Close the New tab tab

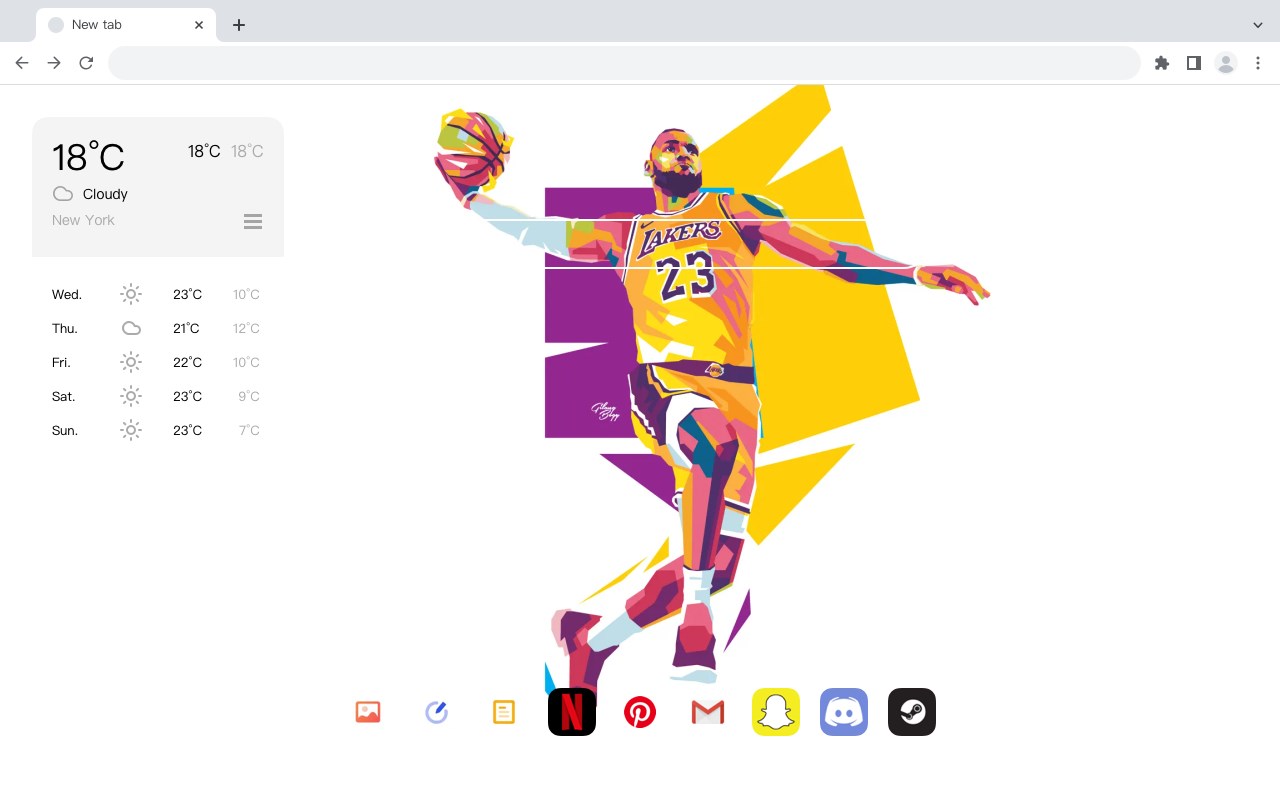point(200,25)
